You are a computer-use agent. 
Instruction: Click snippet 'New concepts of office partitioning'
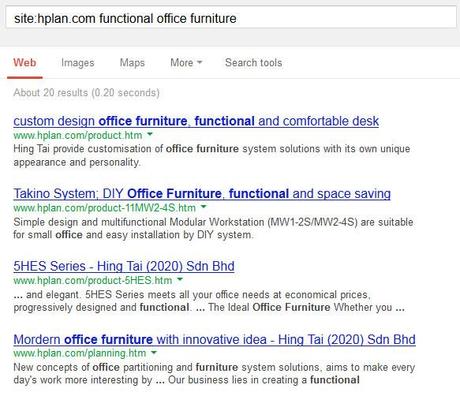pos(214,374)
